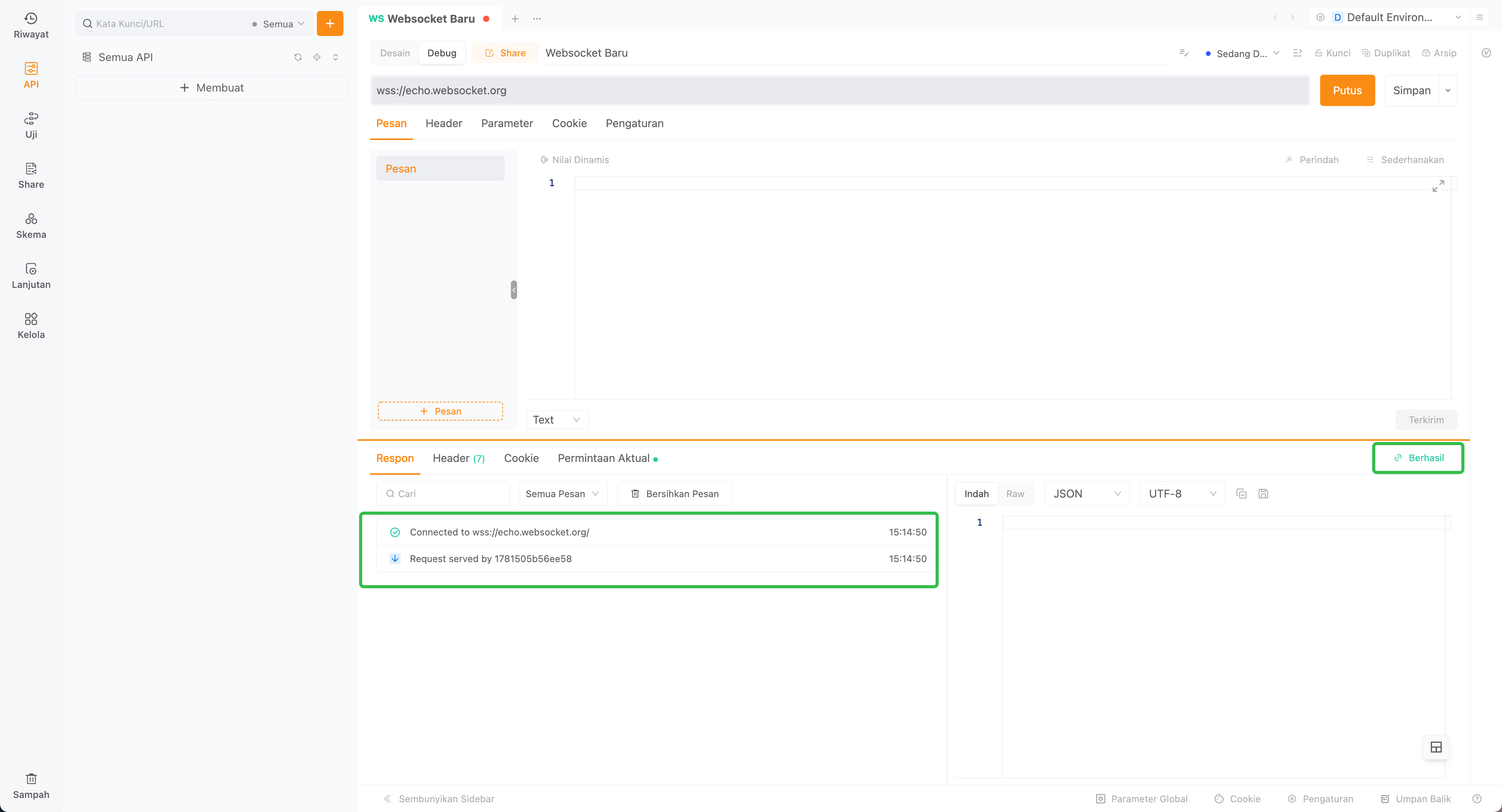Open the top-right hamburger menu
1502x812 pixels.
pos(1479,18)
